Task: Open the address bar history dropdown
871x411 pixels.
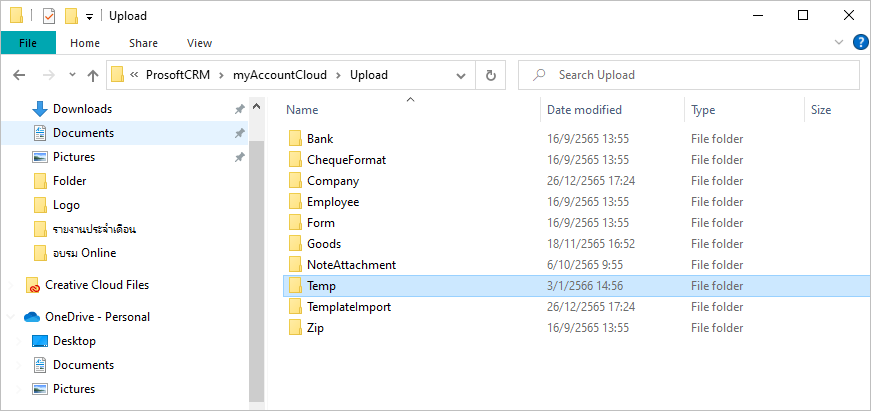Action: [x=460, y=75]
